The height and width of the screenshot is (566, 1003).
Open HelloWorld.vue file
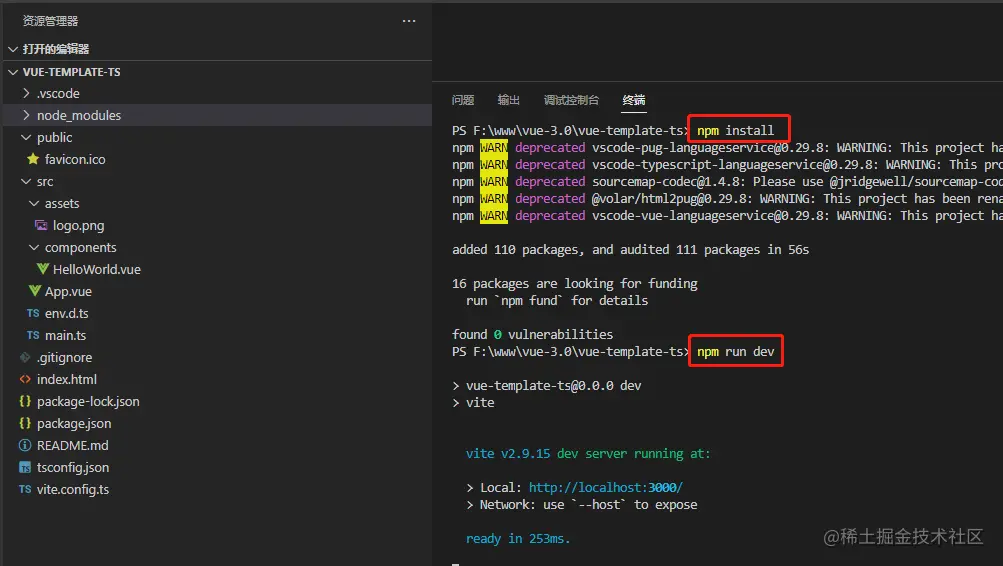[x=97, y=269]
